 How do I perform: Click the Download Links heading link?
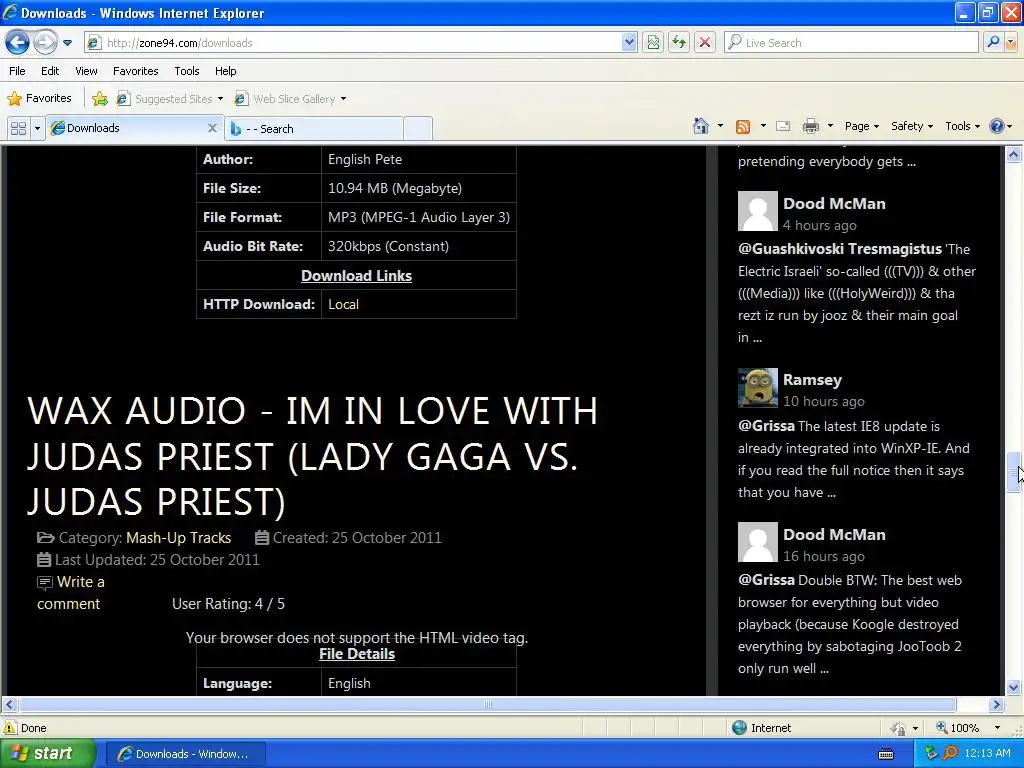[x=357, y=276]
